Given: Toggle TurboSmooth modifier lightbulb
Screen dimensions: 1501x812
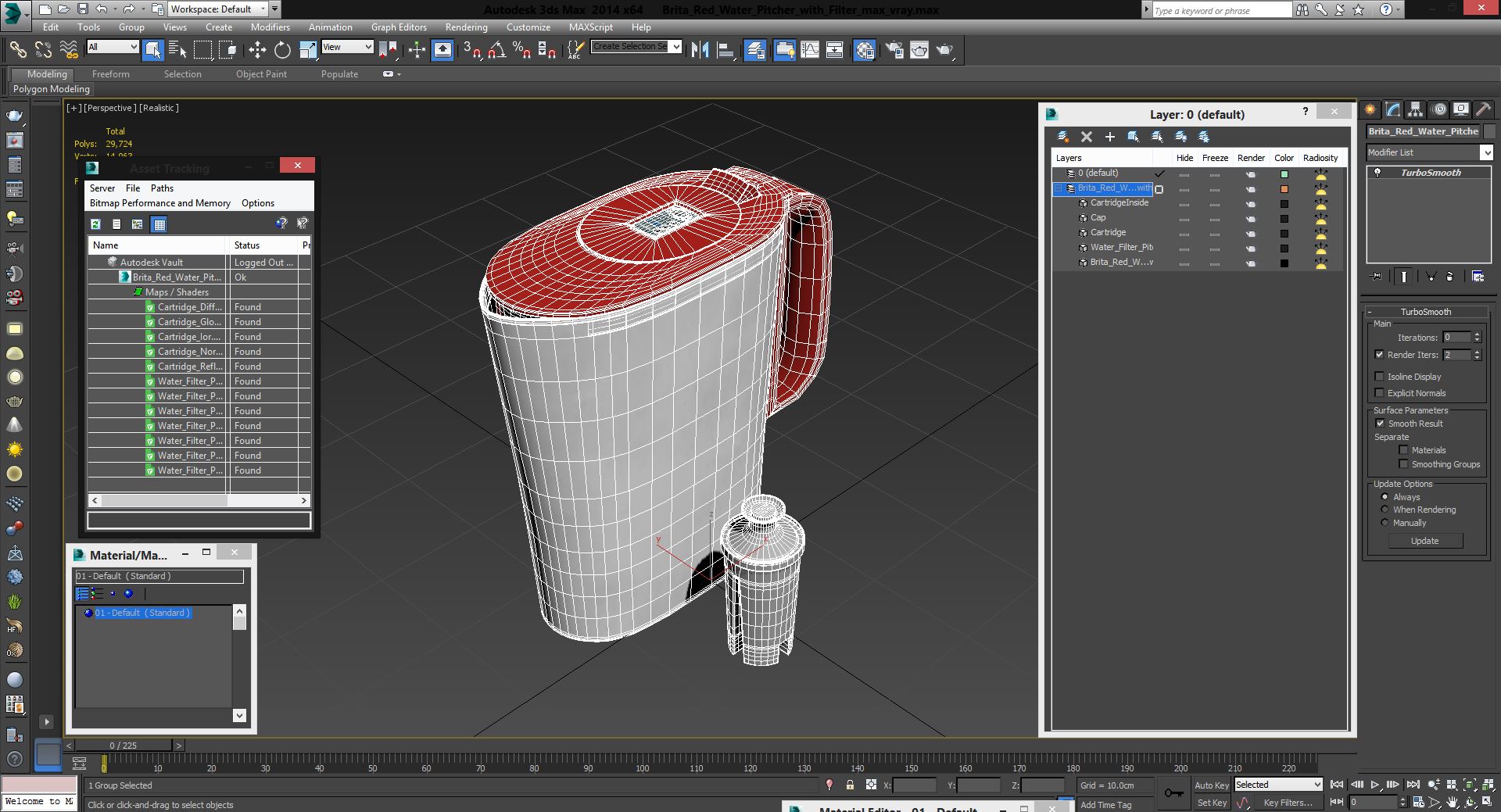Looking at the screenshot, I should coord(1377,173).
